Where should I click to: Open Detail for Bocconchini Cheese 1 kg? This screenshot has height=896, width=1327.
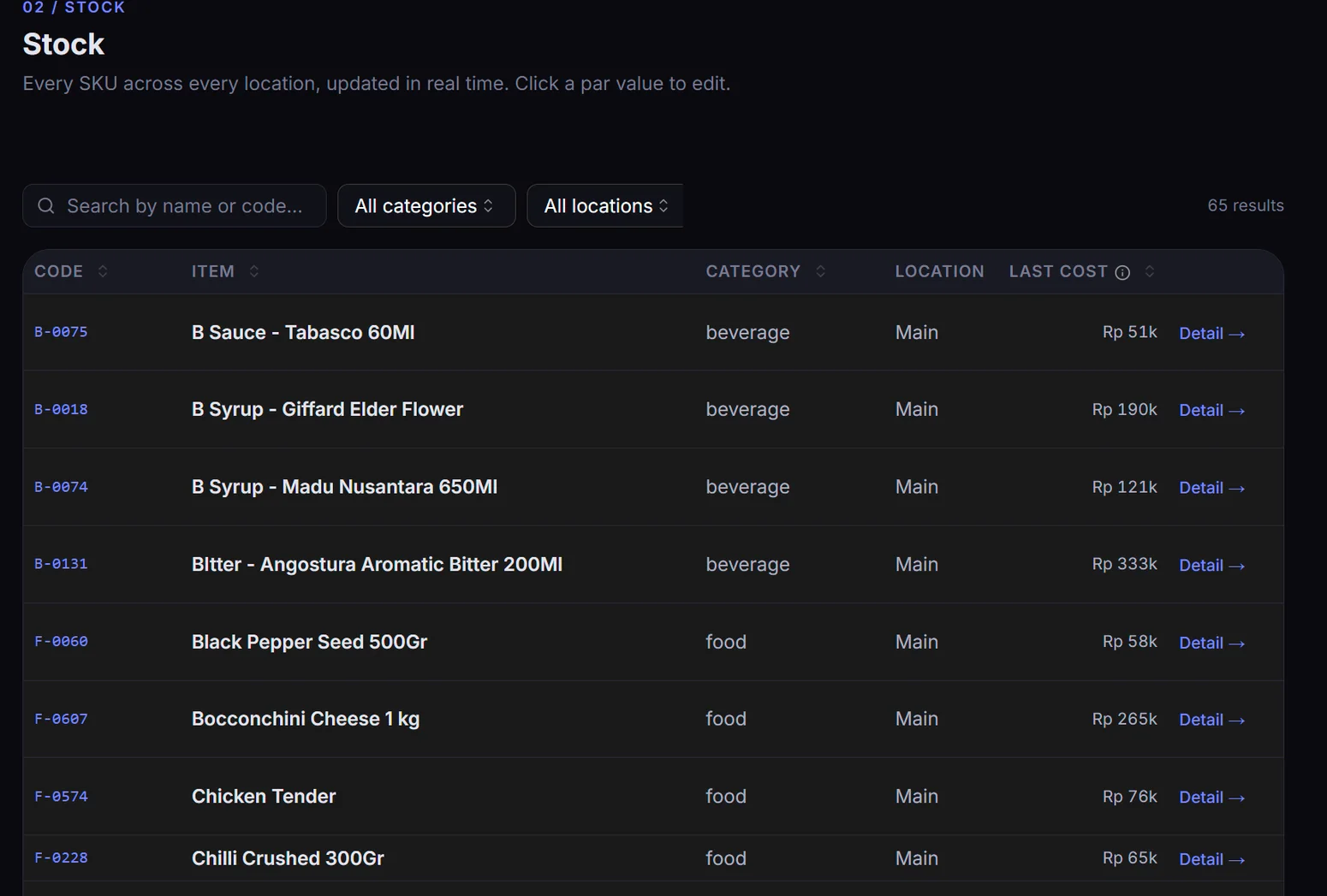[x=1211, y=720]
